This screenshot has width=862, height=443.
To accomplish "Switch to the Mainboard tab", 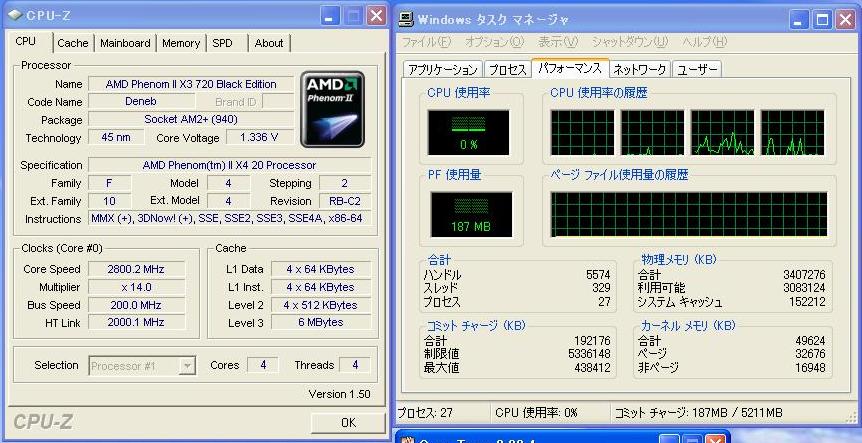I will point(125,43).
